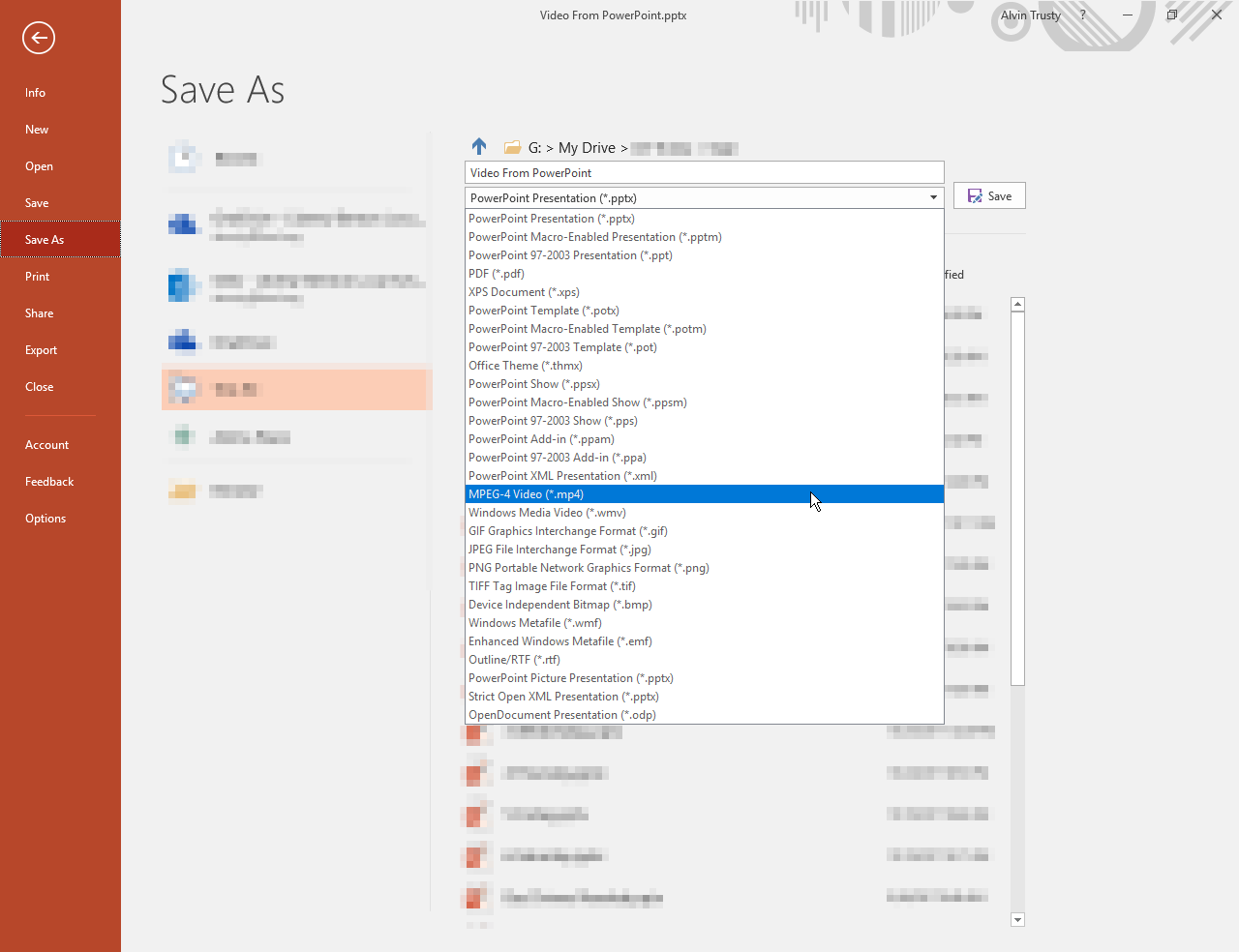Pick PowerPoint Macro-Enabled Template (*.potm)
This screenshot has width=1239, height=952.
click(x=704, y=329)
